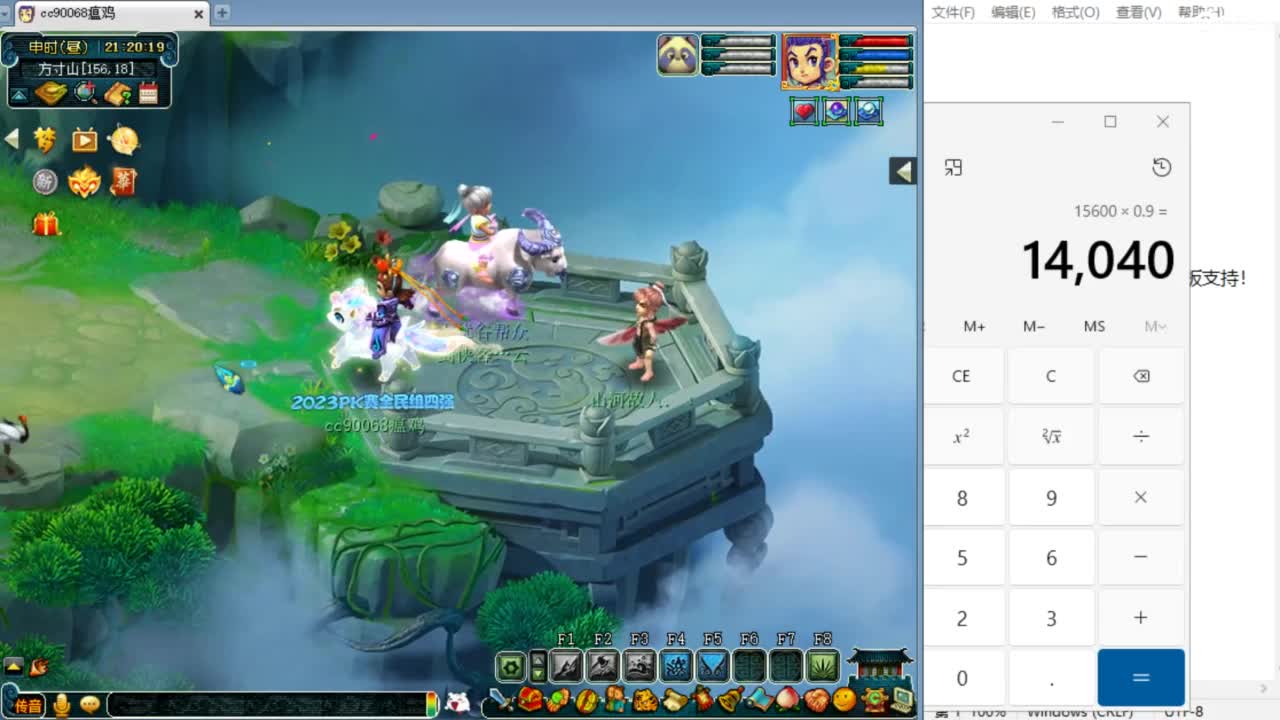This screenshot has height=720, width=1280.
Task: Open the gold tablet icon under location
Action: (x=51, y=93)
